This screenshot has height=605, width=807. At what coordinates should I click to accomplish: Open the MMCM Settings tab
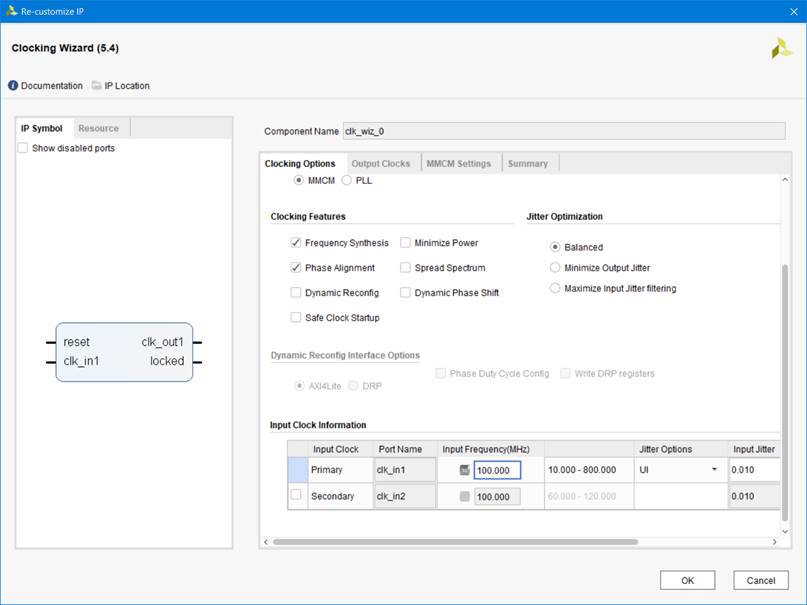[x=458, y=163]
